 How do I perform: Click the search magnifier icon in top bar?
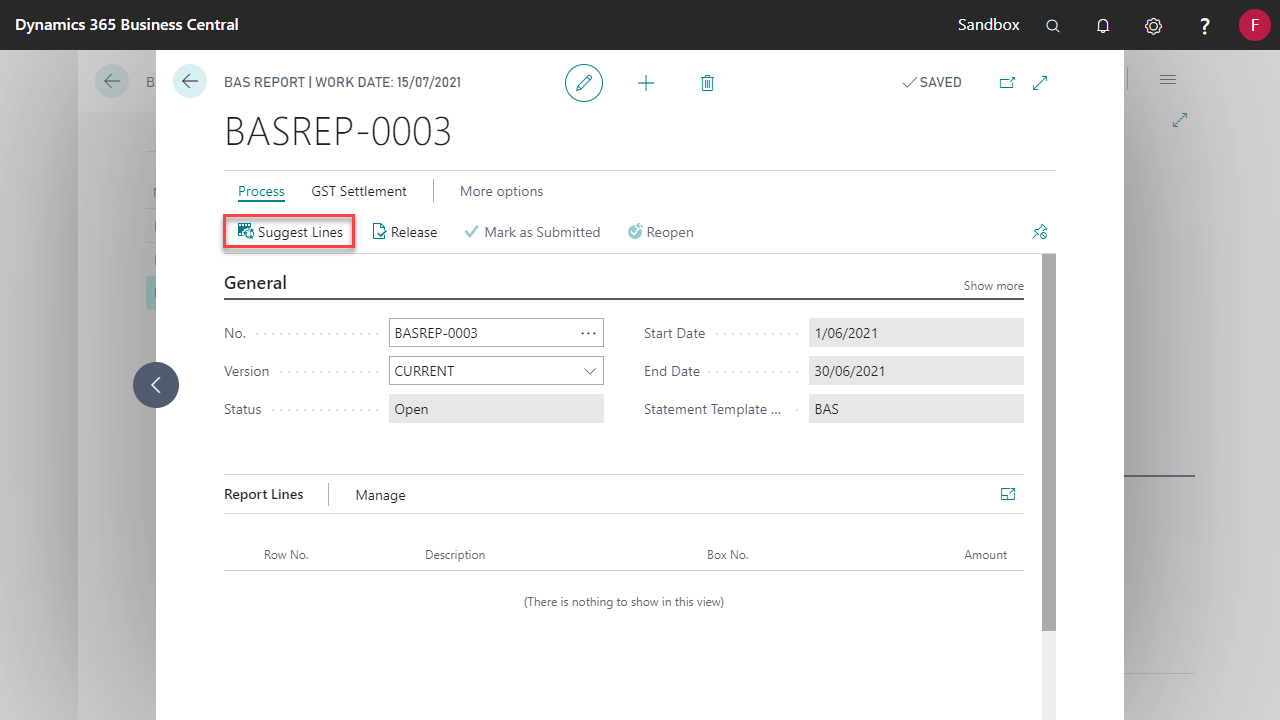pos(1052,26)
